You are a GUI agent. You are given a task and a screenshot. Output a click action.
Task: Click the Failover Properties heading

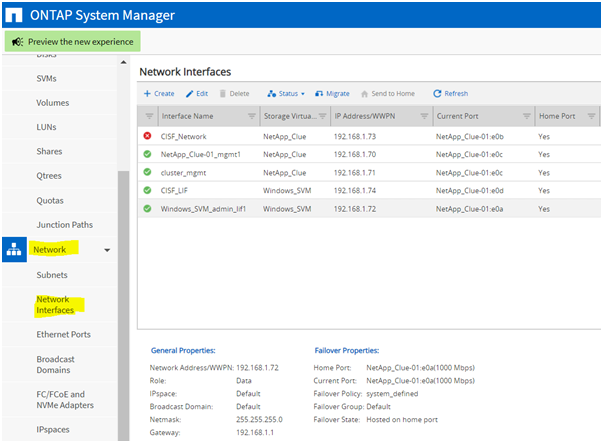click(x=346, y=350)
